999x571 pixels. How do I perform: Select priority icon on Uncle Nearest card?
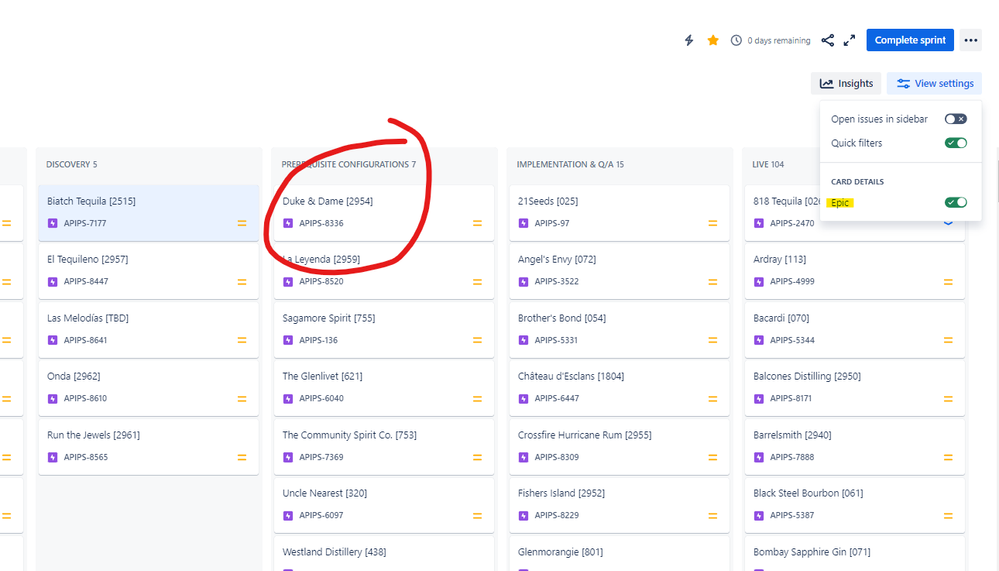477,516
